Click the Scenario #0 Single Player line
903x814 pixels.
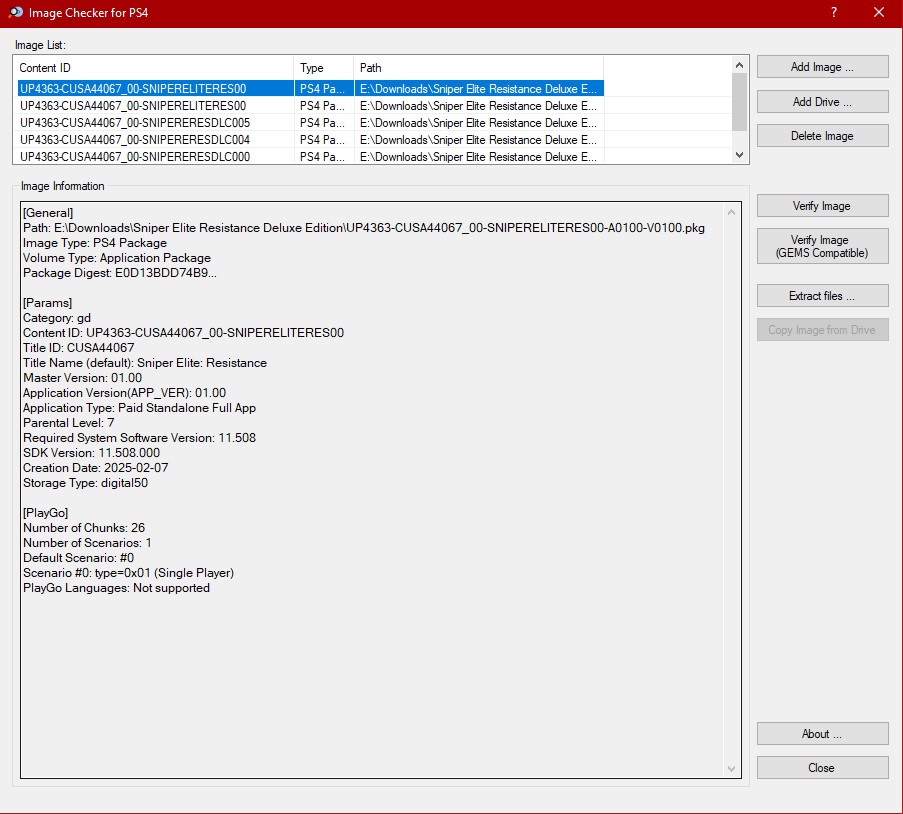[128, 573]
